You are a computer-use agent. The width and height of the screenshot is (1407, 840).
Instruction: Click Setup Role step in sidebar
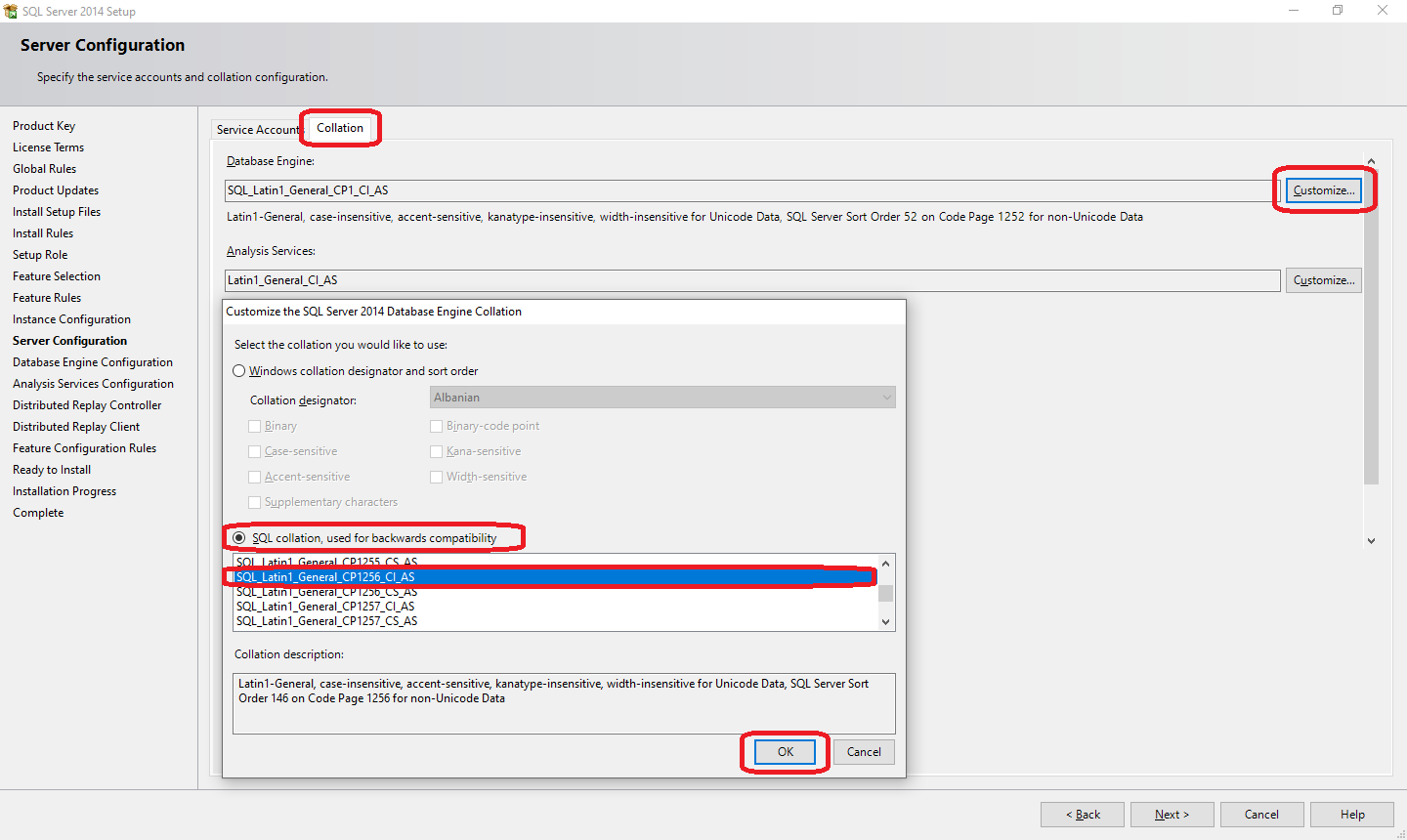40,255
